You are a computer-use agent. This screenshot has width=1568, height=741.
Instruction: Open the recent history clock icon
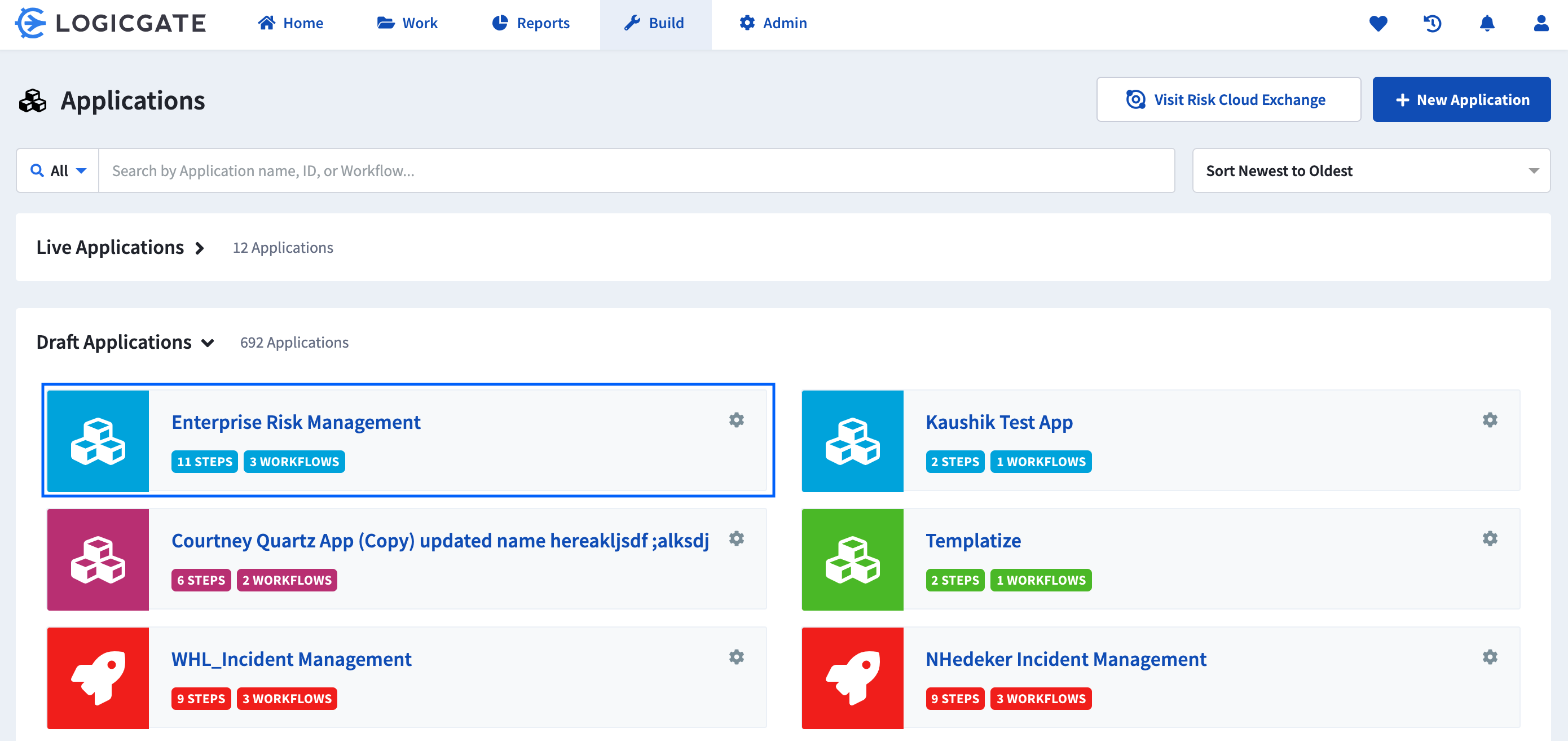pos(1432,23)
